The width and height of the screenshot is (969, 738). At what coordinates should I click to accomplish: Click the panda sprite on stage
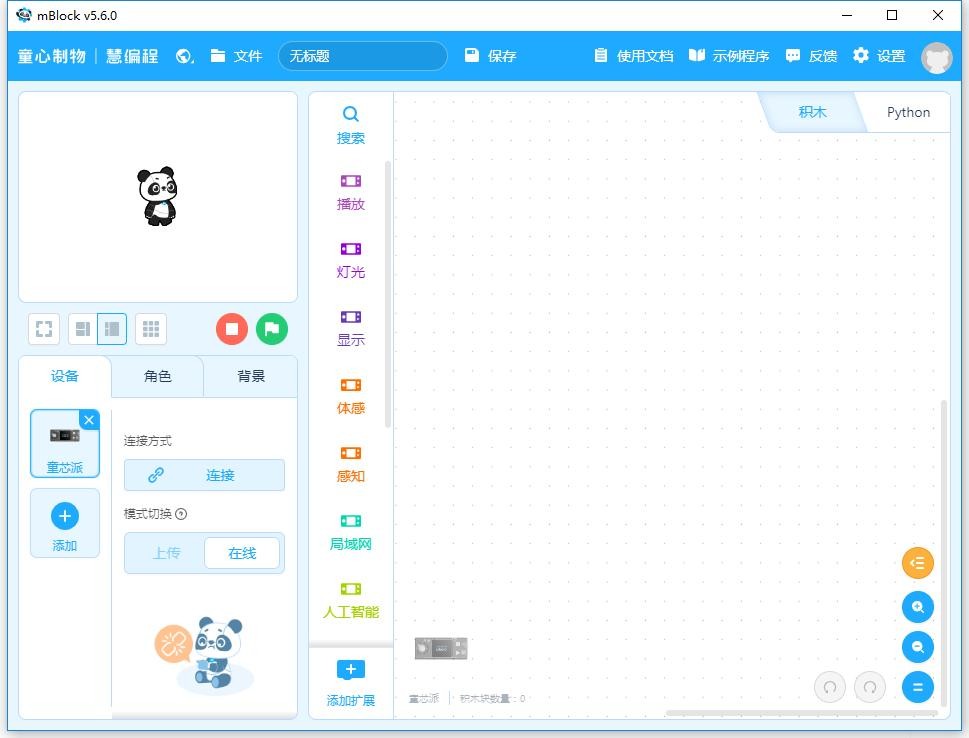[158, 196]
